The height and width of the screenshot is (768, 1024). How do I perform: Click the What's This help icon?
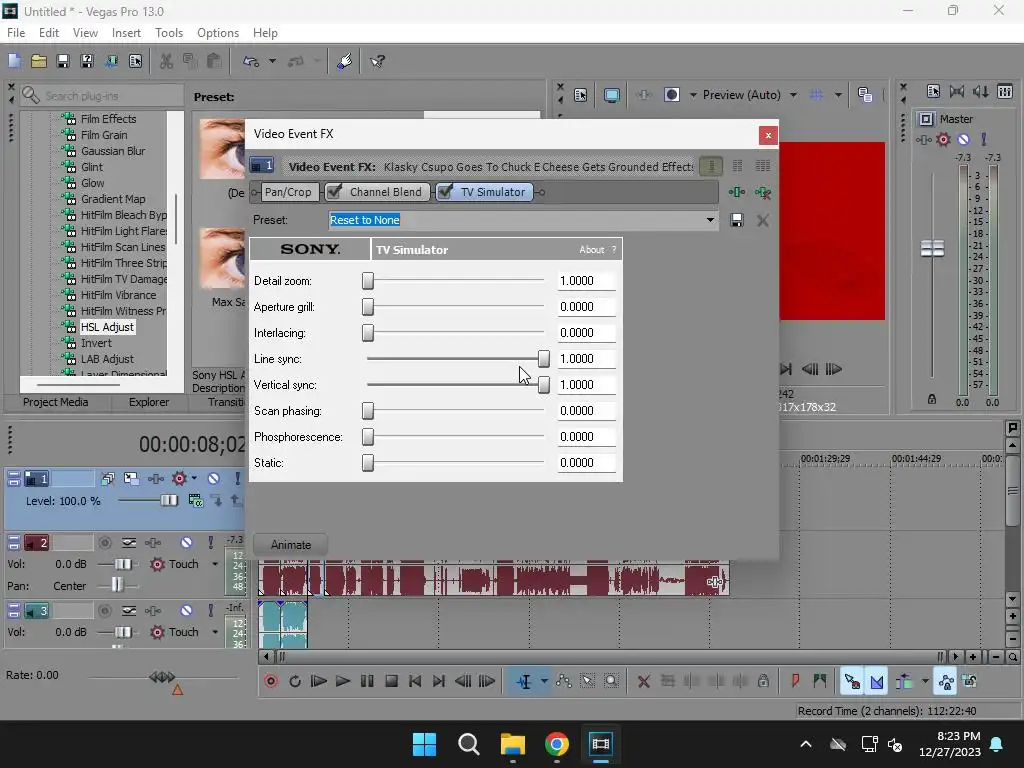coord(377,61)
